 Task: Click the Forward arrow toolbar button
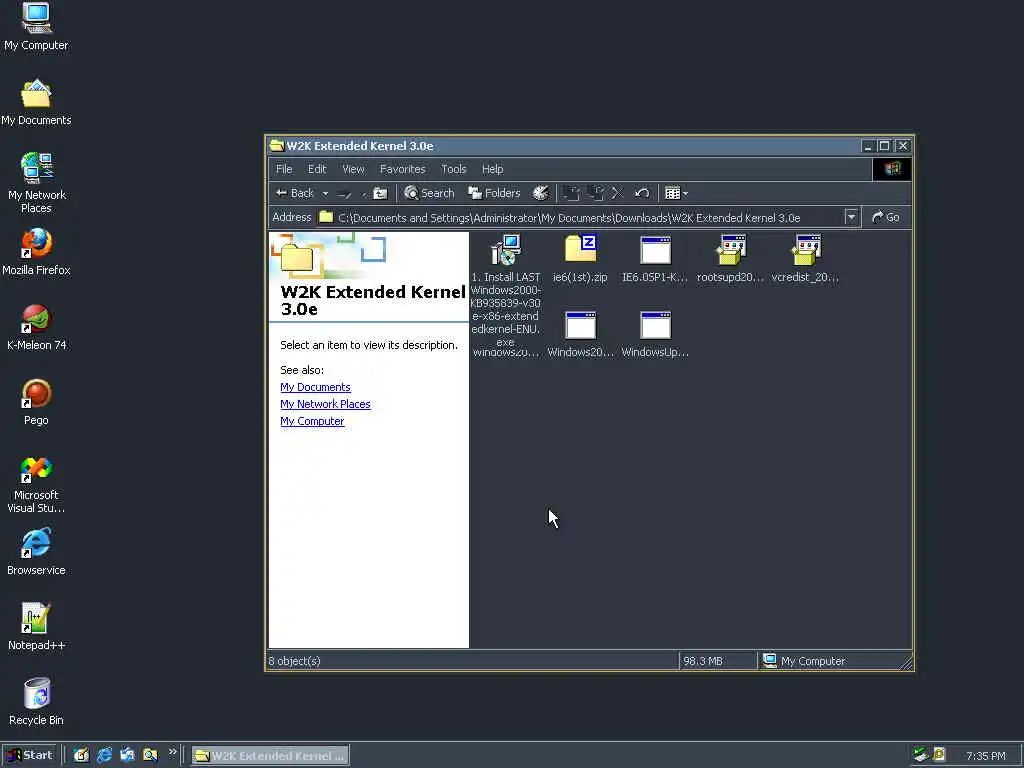pos(345,193)
